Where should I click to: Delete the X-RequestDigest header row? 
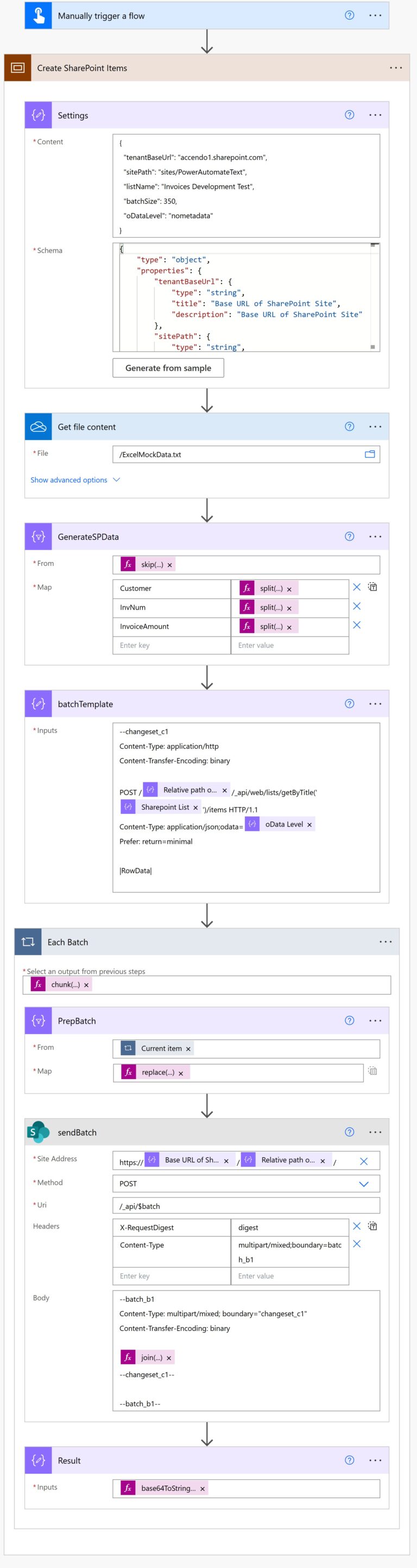pos(357,1226)
